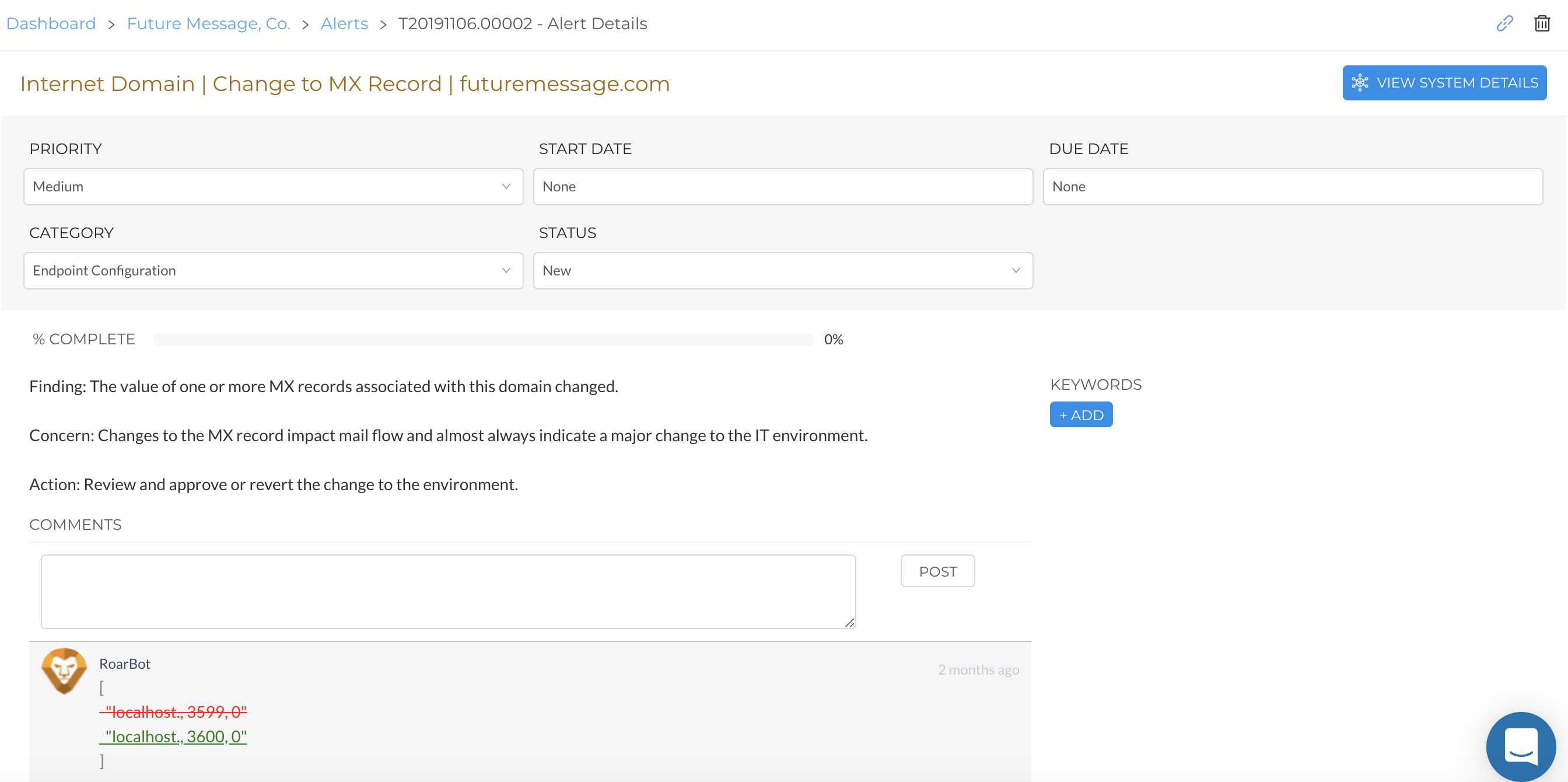Click the RoarBot lion avatar

[x=64, y=671]
